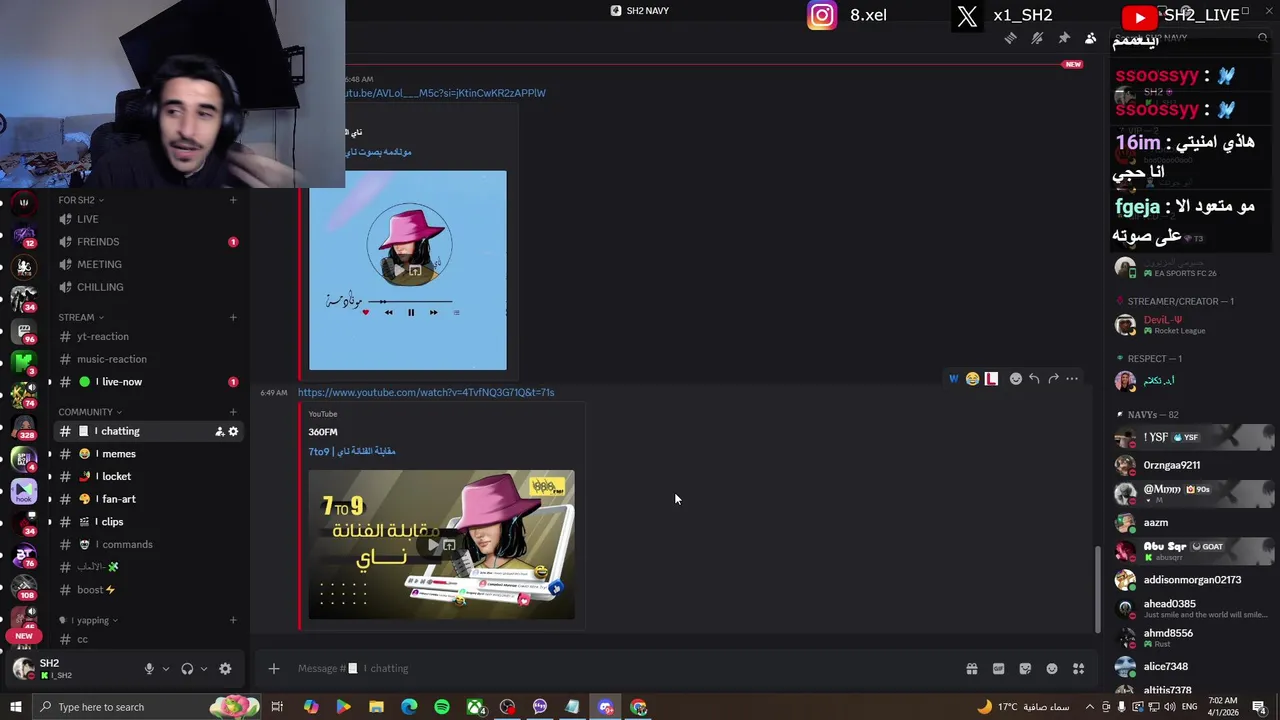Add laughing emoji reaction to hovered message

[x=972, y=379]
